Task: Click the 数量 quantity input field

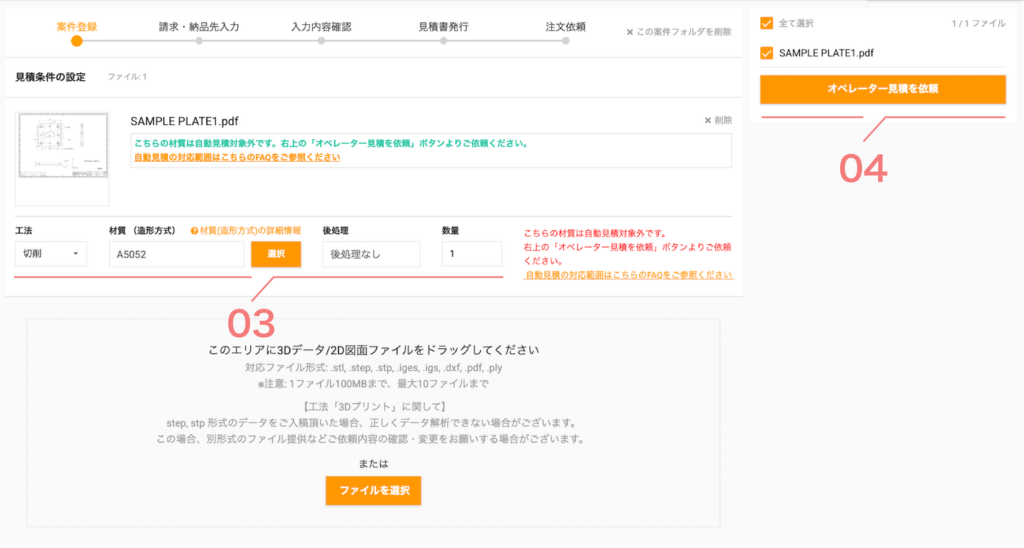Action: 471,254
